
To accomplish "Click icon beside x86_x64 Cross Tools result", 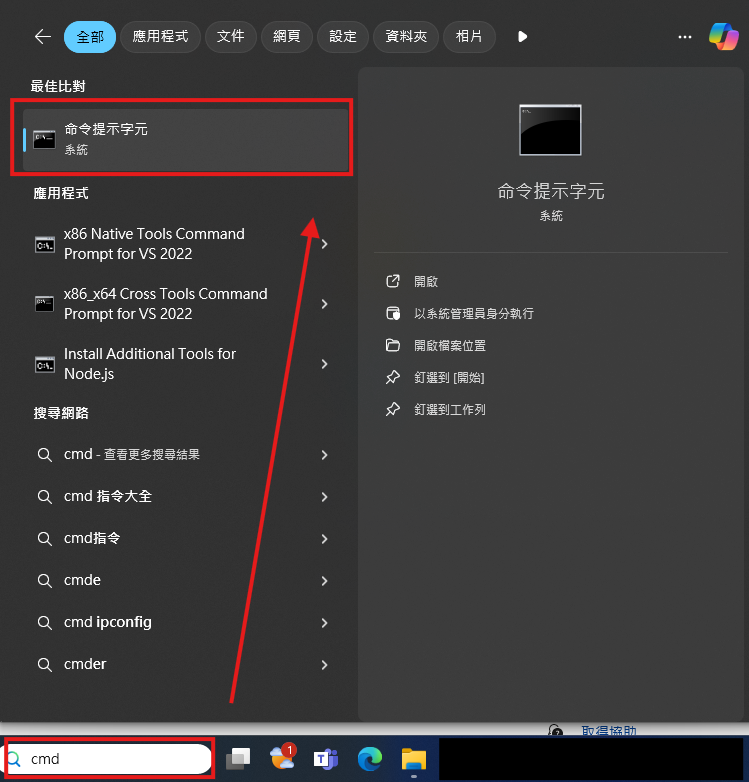I will click(x=44, y=304).
